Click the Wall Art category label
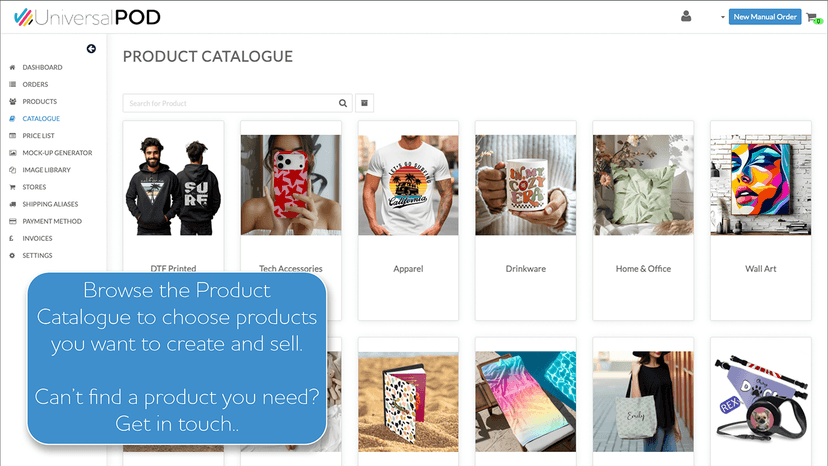Screen dimensions: 828x466 (x=760, y=268)
